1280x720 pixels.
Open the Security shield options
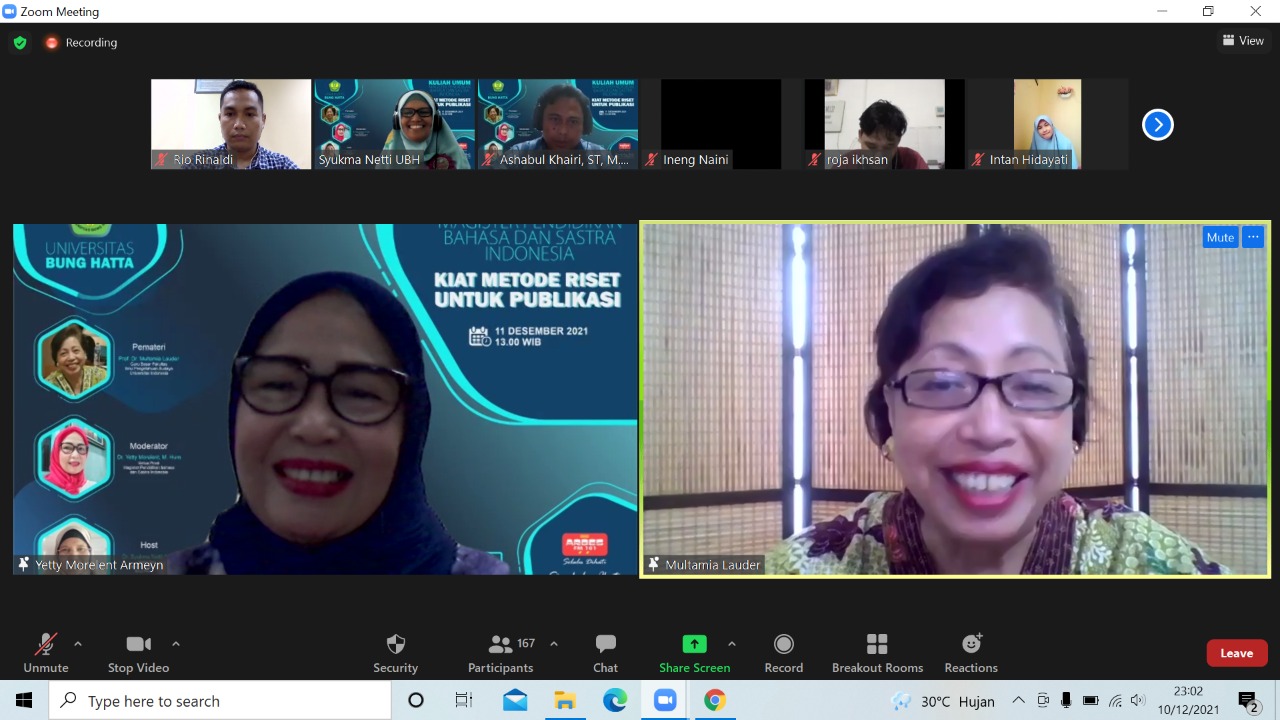coord(395,652)
